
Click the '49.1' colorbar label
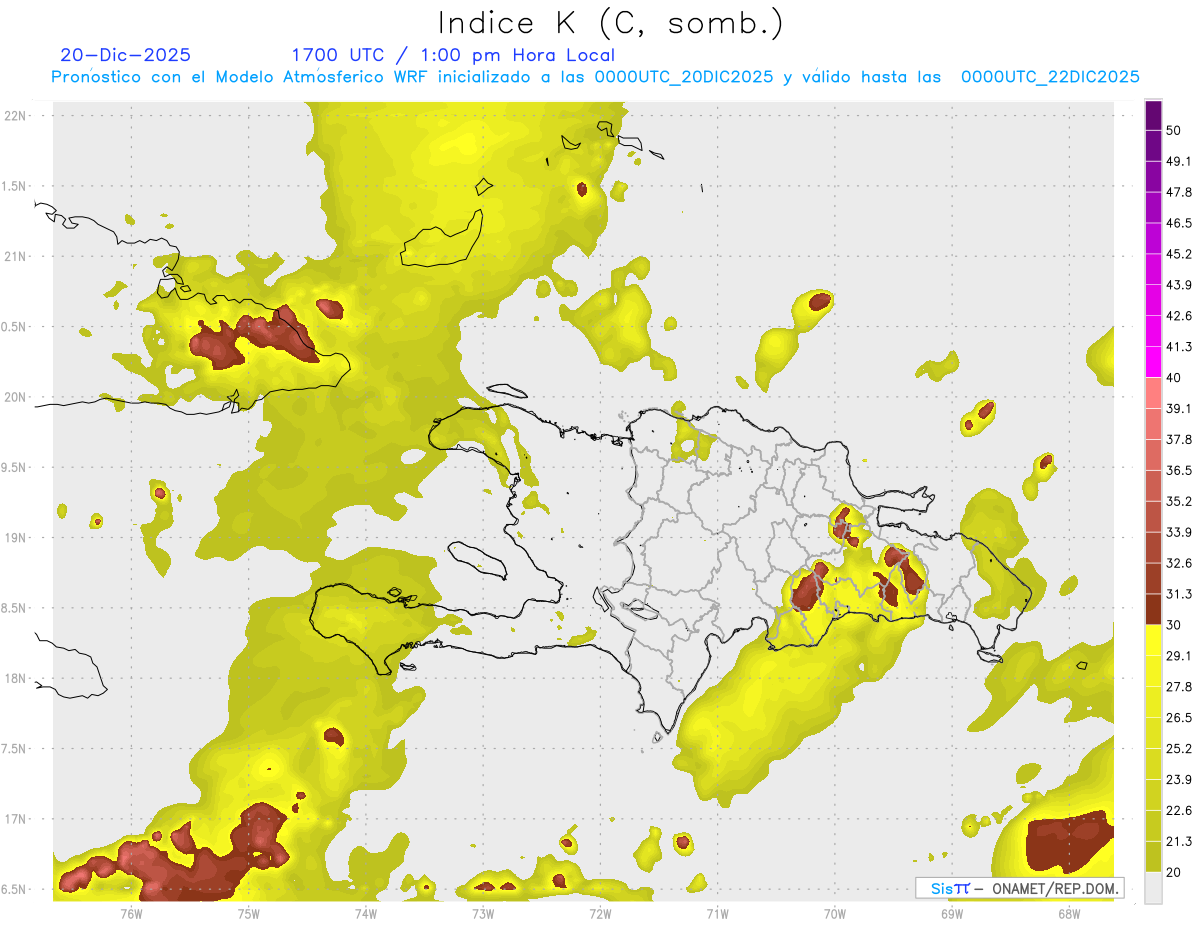(1179, 161)
